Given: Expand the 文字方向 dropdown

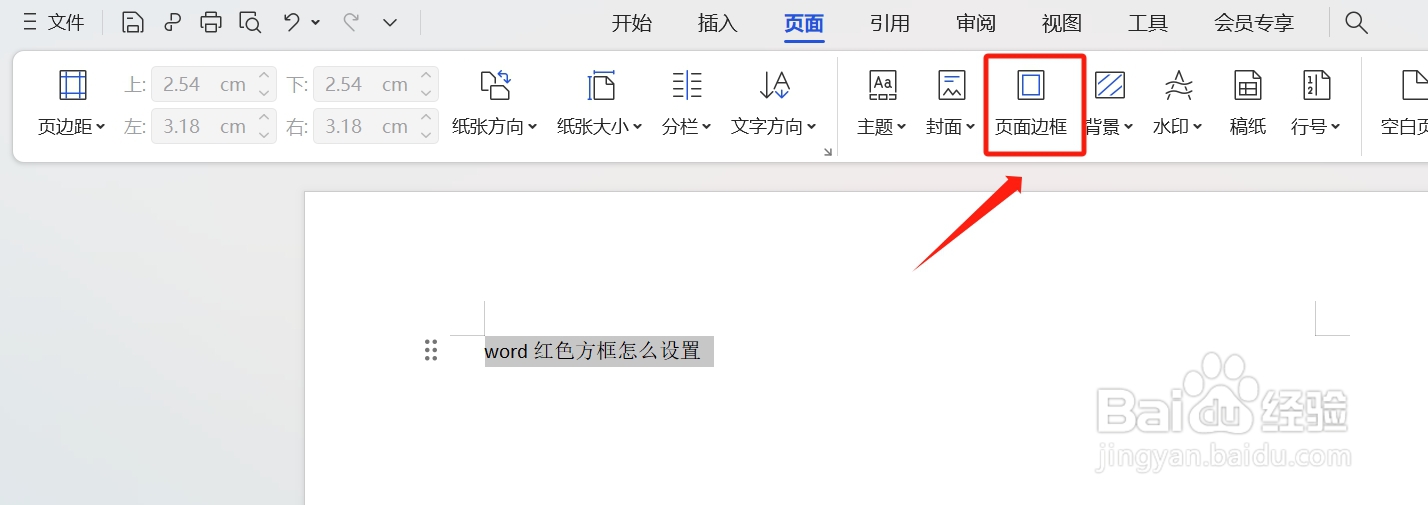Looking at the screenshot, I should [x=812, y=127].
